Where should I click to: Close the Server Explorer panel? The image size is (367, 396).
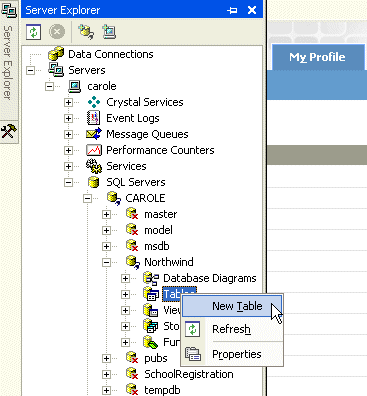252,10
